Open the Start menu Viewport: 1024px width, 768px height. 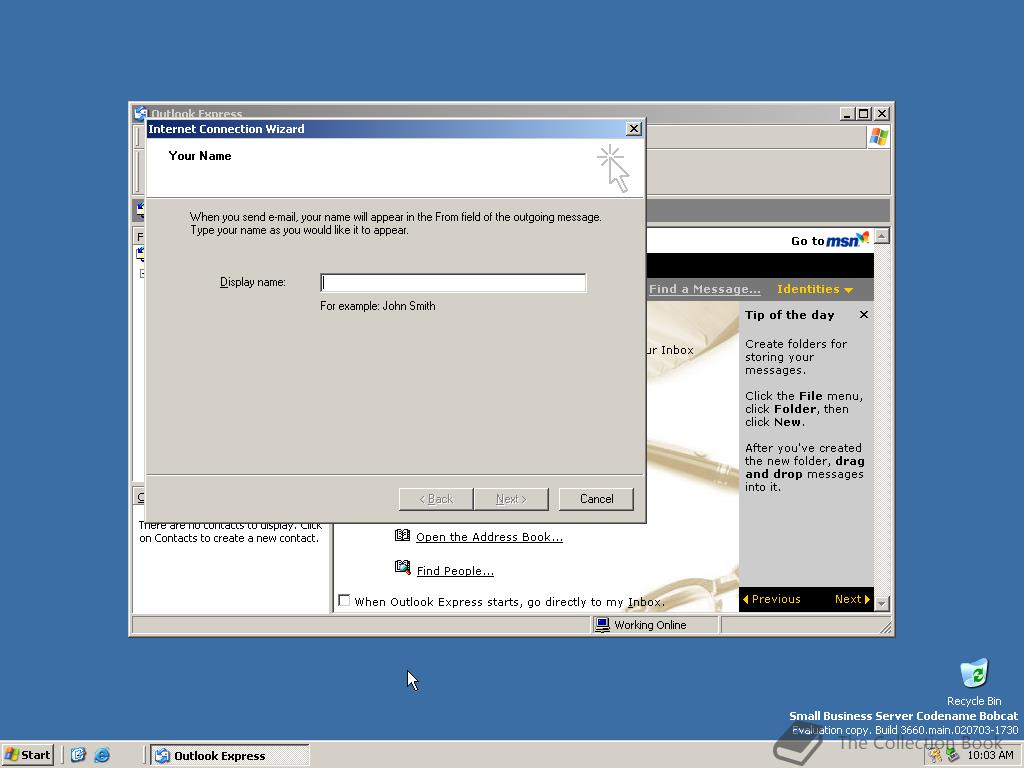click(x=27, y=755)
